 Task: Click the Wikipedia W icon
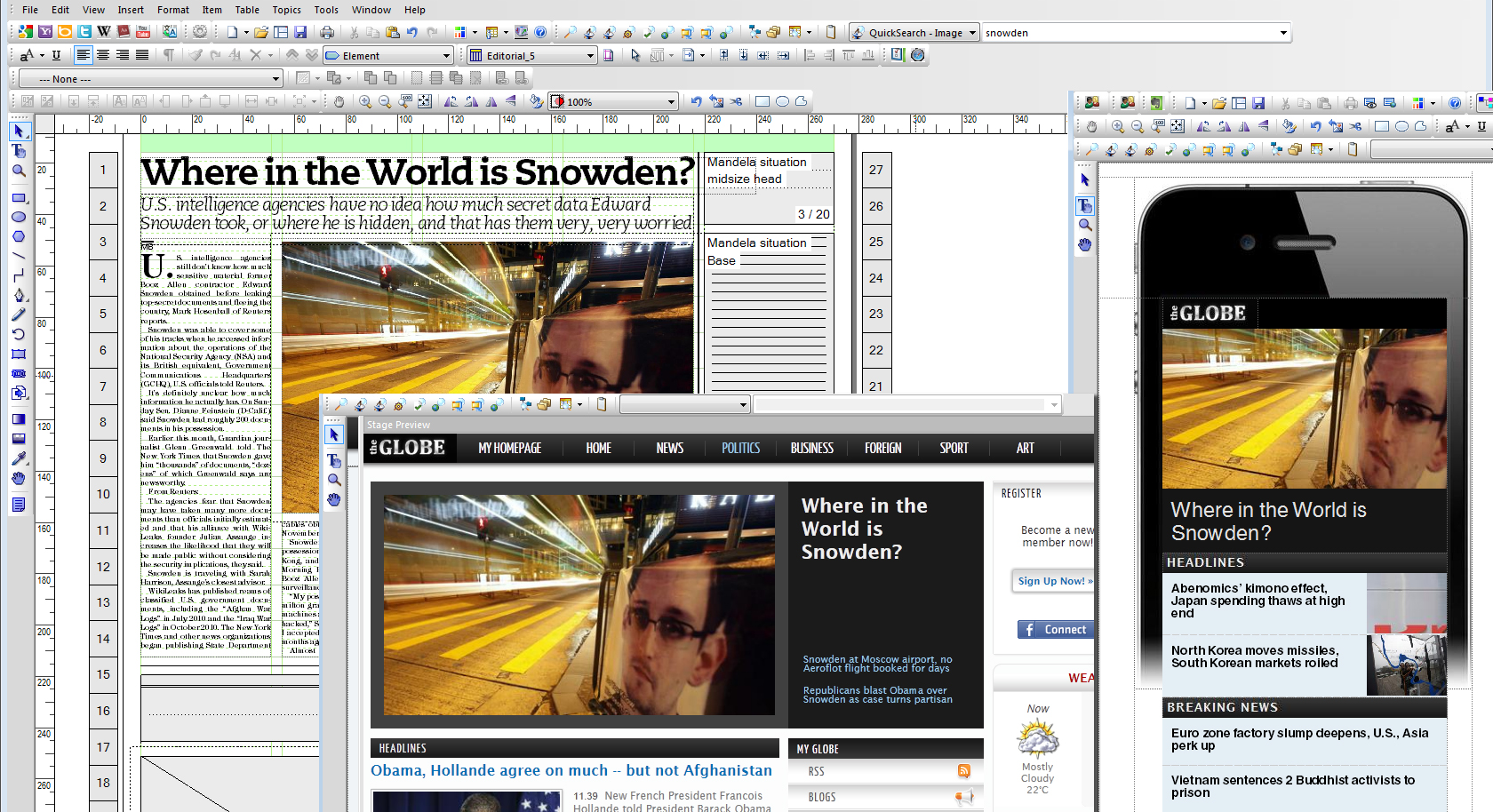tap(104, 33)
